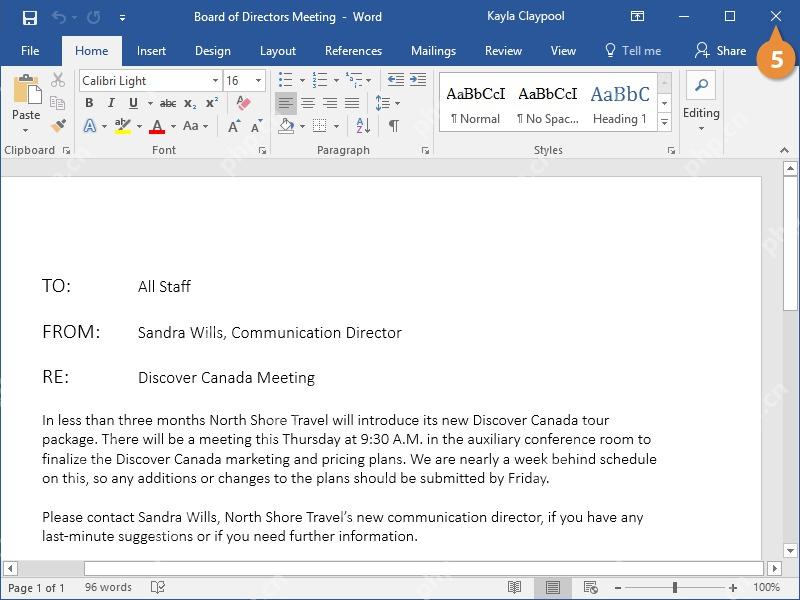Switch to Read Mode view
The width and height of the screenshot is (800, 600).
tap(514, 587)
